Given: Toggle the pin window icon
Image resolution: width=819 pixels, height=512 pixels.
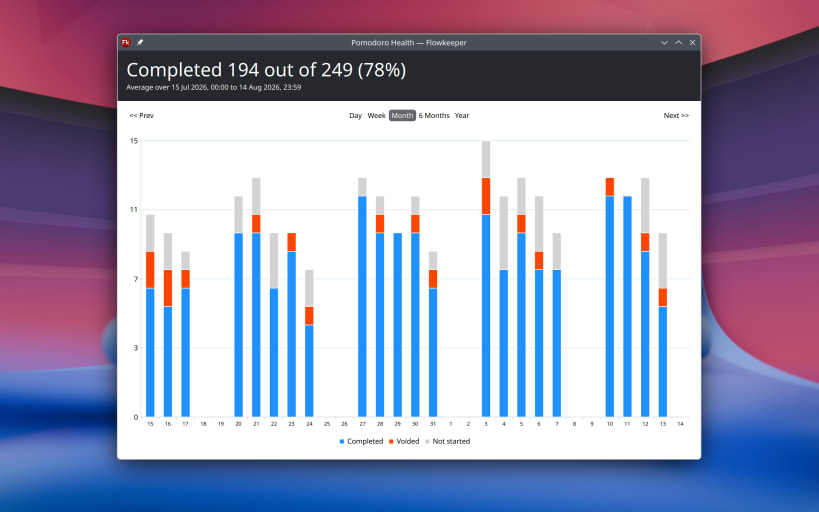Looking at the screenshot, I should coord(140,43).
